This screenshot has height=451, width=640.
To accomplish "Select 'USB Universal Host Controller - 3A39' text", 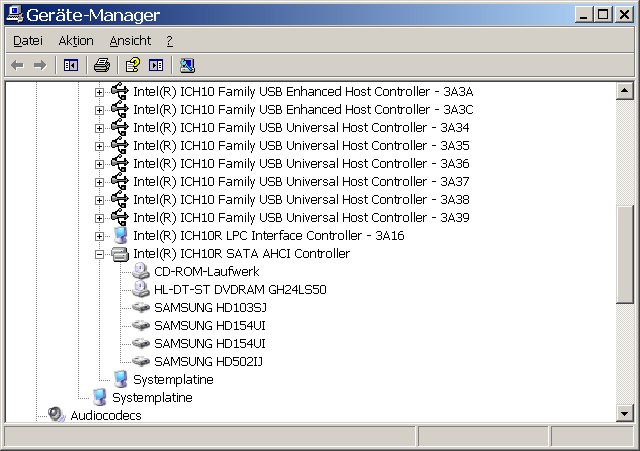I will (x=301, y=217).
